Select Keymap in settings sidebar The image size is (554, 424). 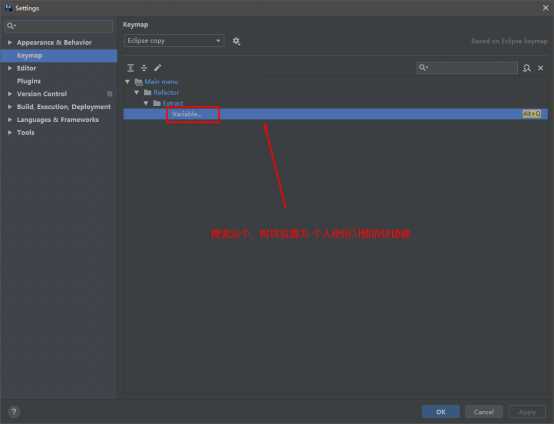click(59, 56)
